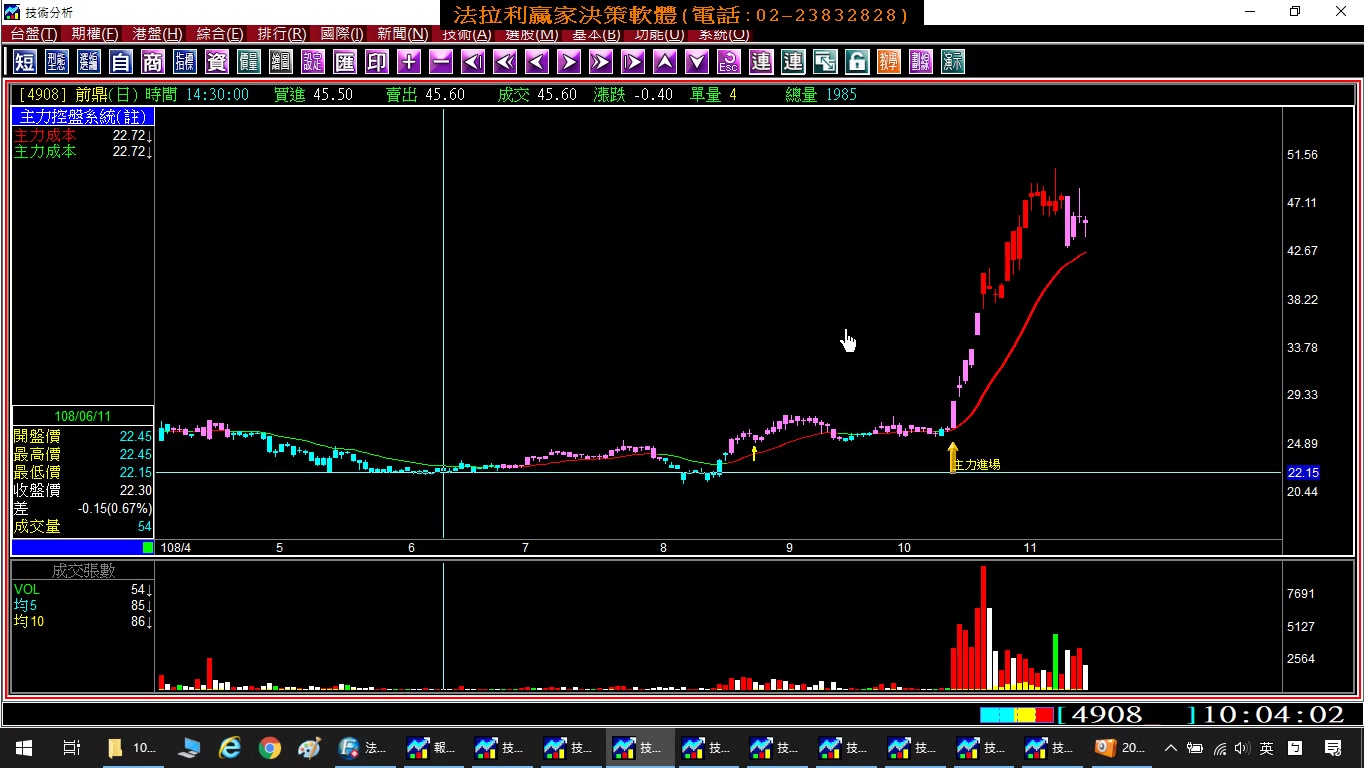1364x768 pixels.
Task: Click the 印 print toolbar icon
Action: [377, 62]
